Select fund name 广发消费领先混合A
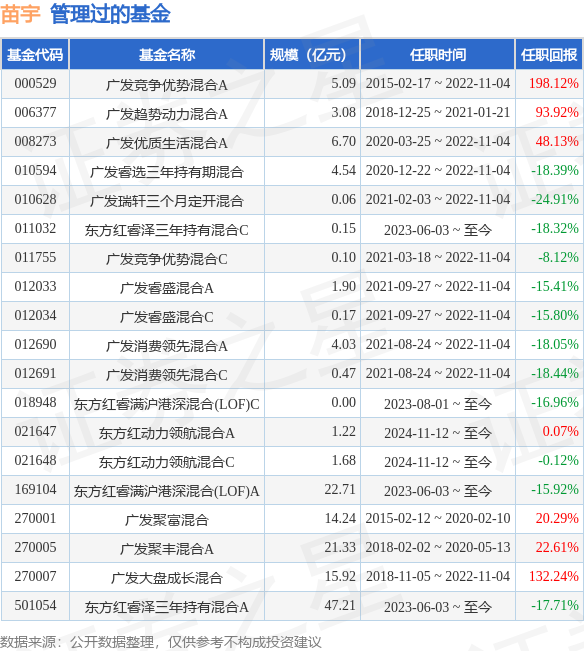The width and height of the screenshot is (584, 651). coord(166,347)
